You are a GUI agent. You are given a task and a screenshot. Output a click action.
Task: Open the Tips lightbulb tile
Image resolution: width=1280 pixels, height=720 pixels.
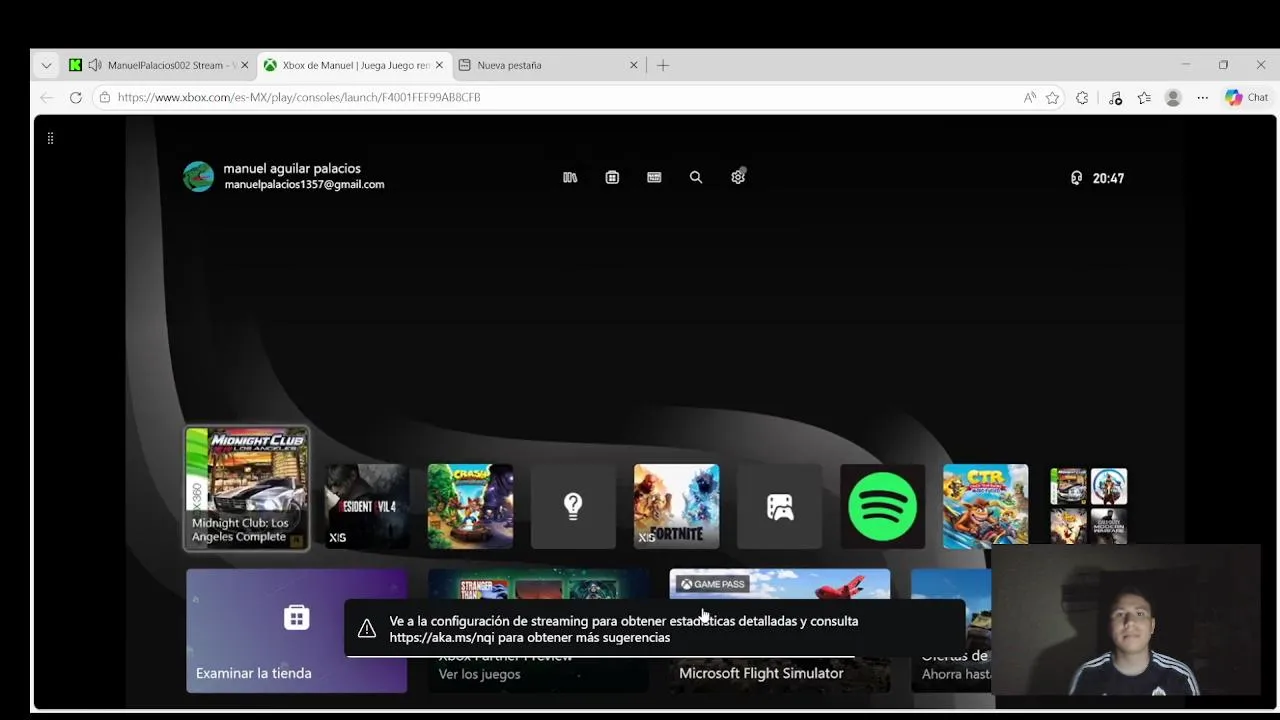[x=573, y=506]
